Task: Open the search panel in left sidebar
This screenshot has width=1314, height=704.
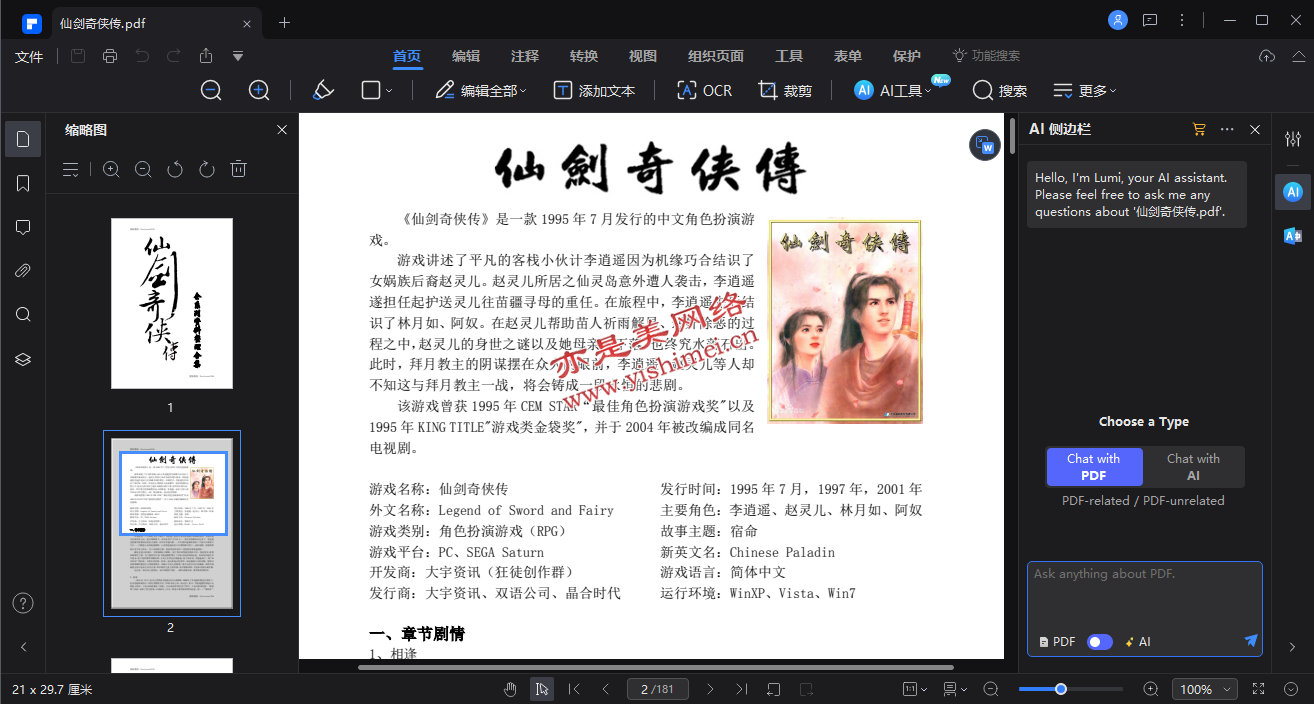Action: click(23, 315)
